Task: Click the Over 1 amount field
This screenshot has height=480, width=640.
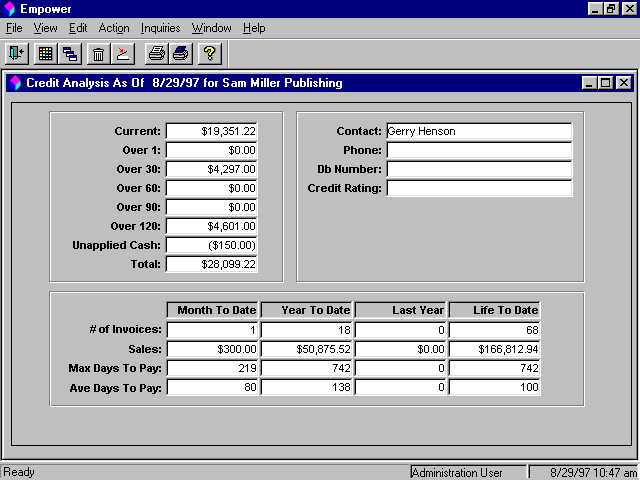Action: tap(211, 150)
